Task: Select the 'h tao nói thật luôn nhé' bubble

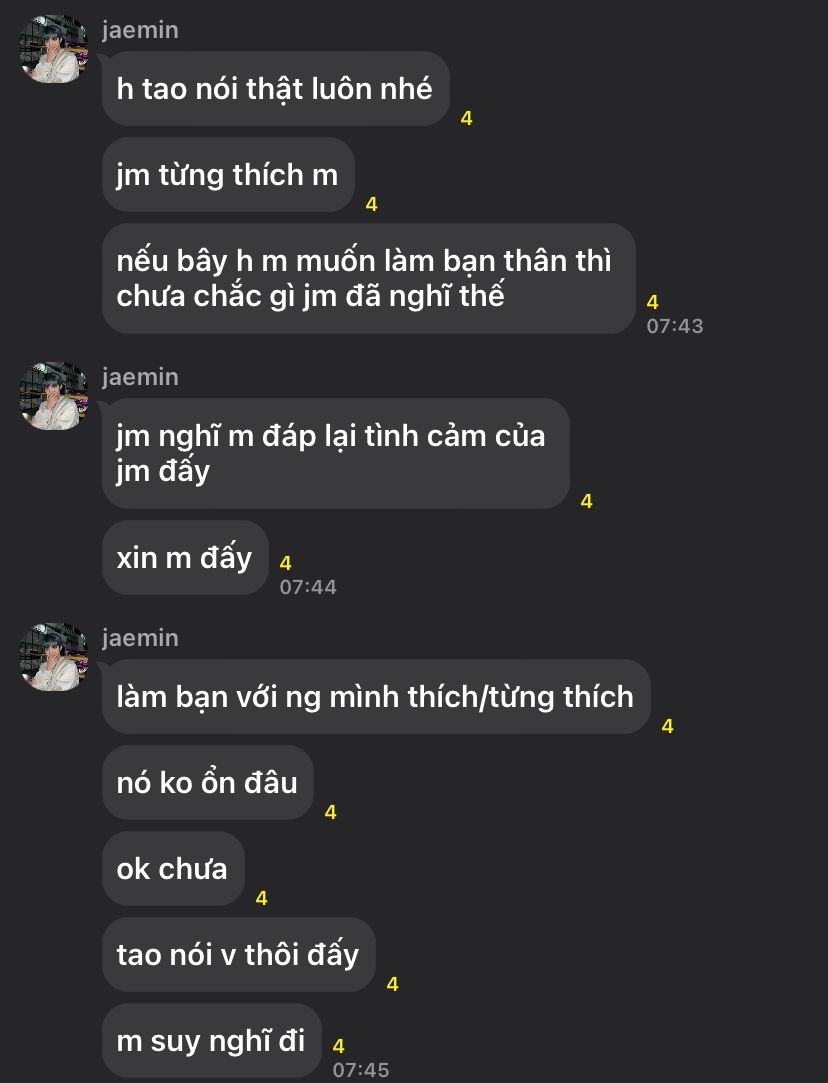Action: tap(276, 89)
